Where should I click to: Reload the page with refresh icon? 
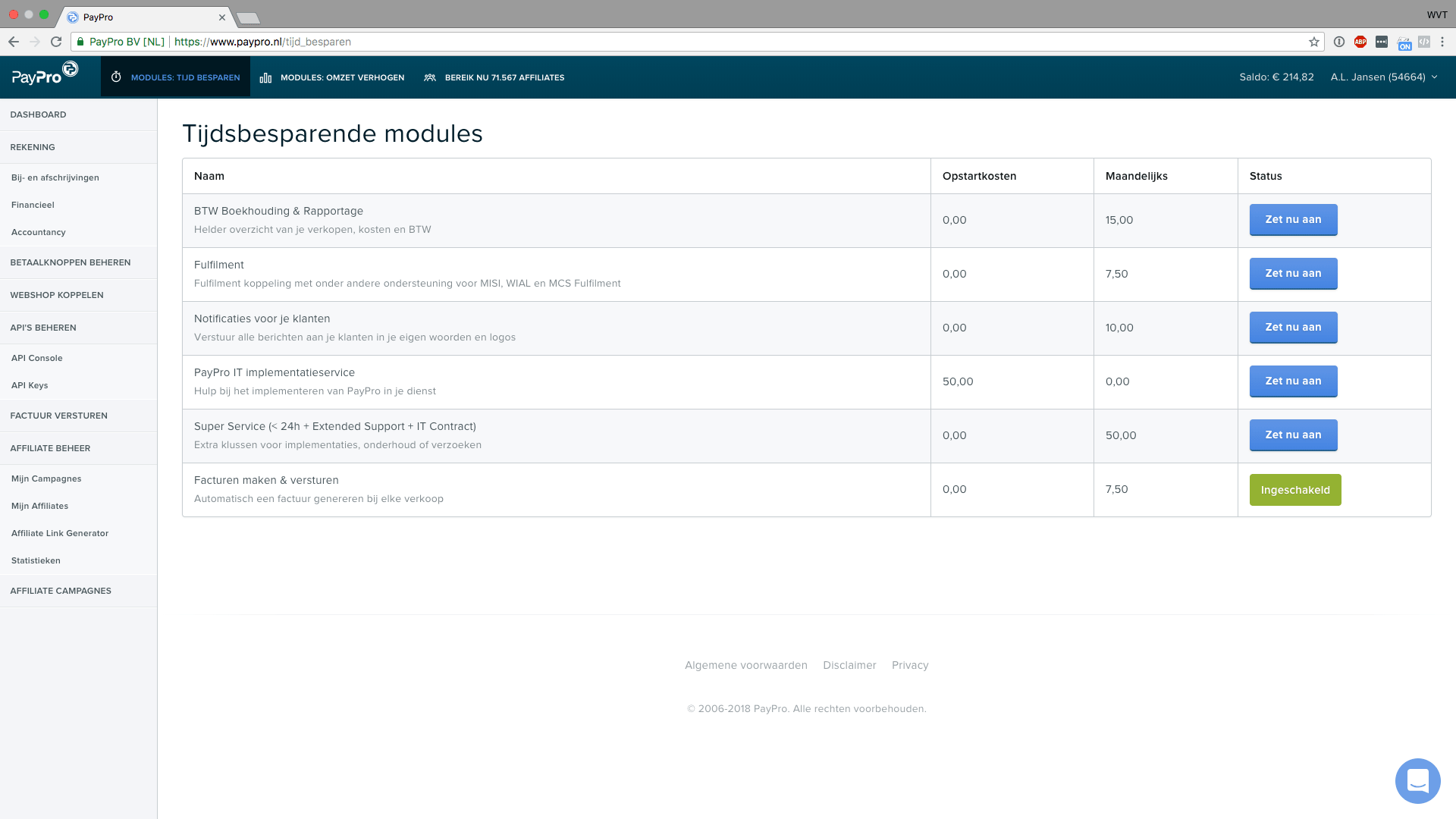(56, 42)
